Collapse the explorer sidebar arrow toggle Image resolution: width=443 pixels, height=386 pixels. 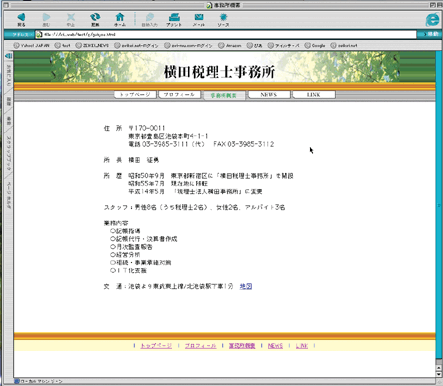point(9,56)
